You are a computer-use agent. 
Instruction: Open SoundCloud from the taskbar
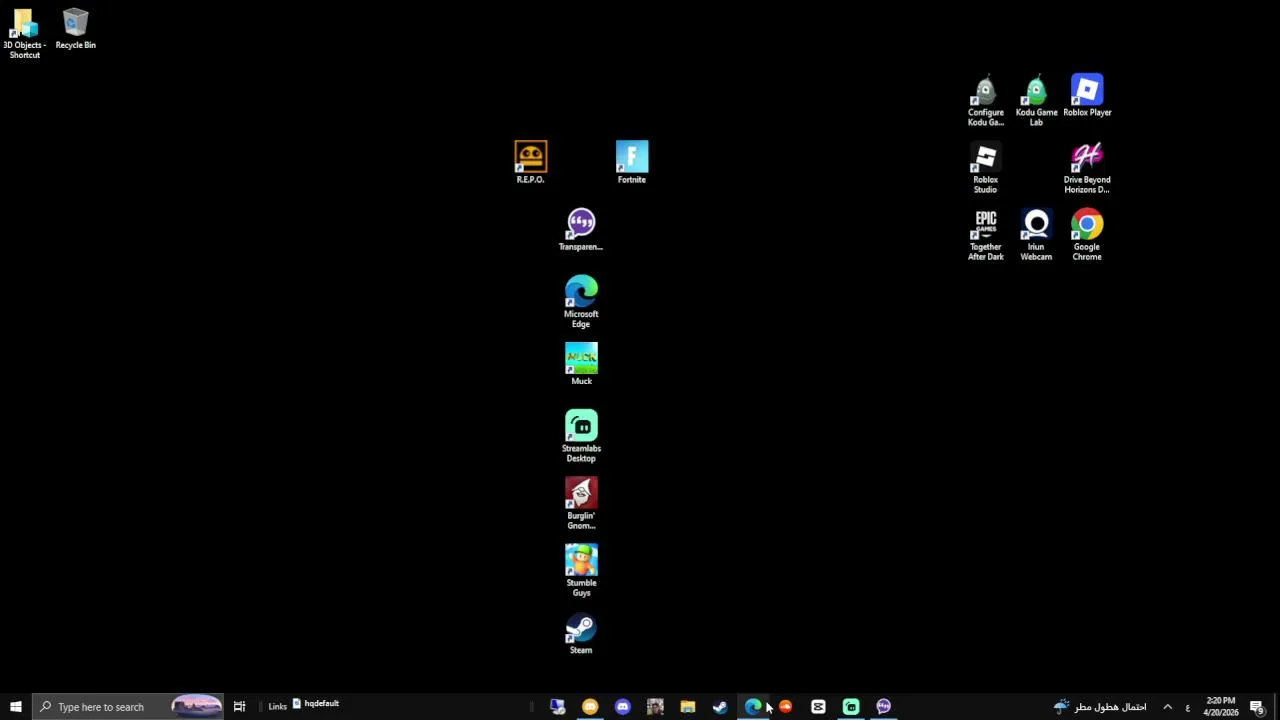[x=786, y=707]
